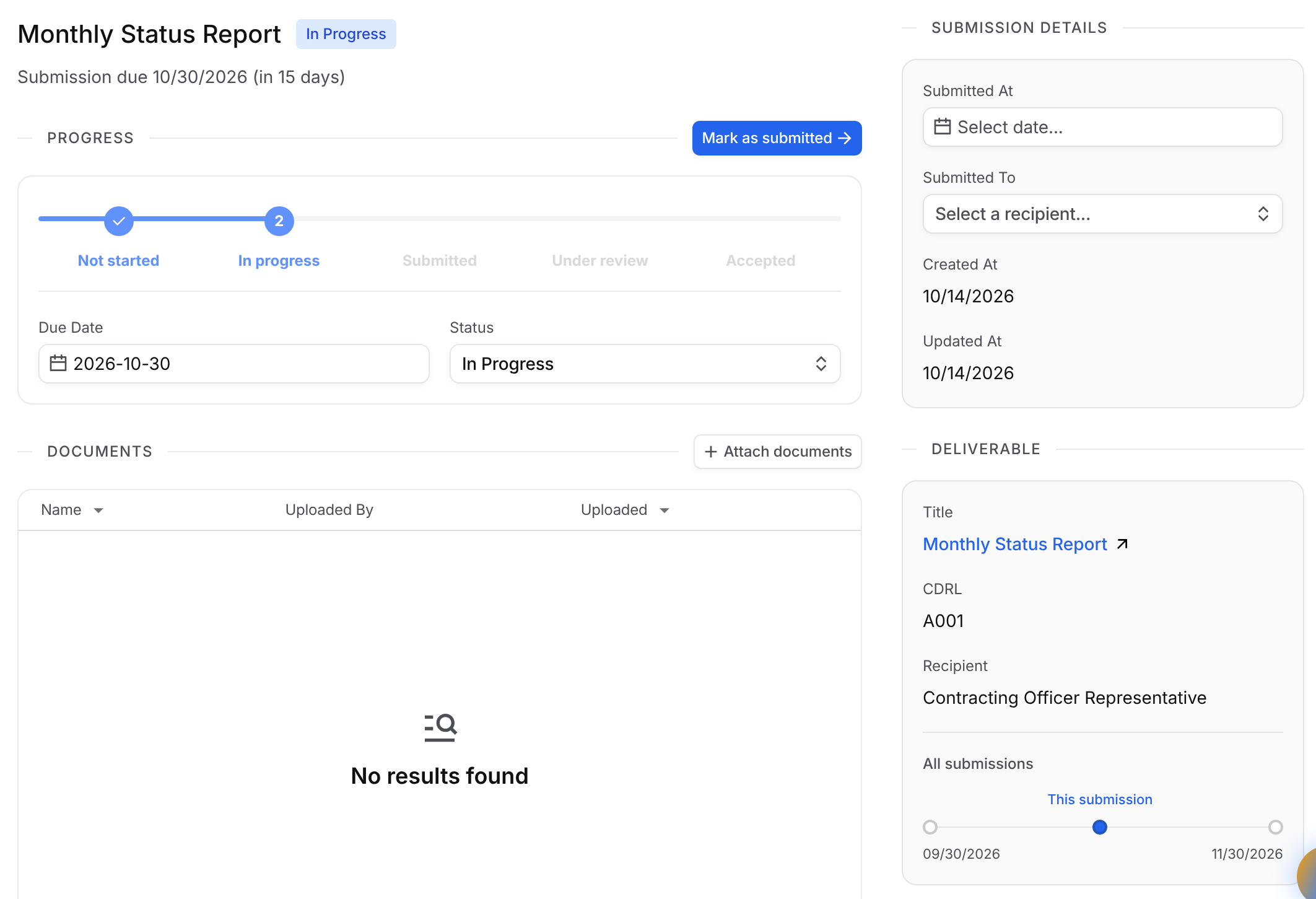Select the current This submission timeline marker
The image size is (1316, 899).
point(1100,827)
